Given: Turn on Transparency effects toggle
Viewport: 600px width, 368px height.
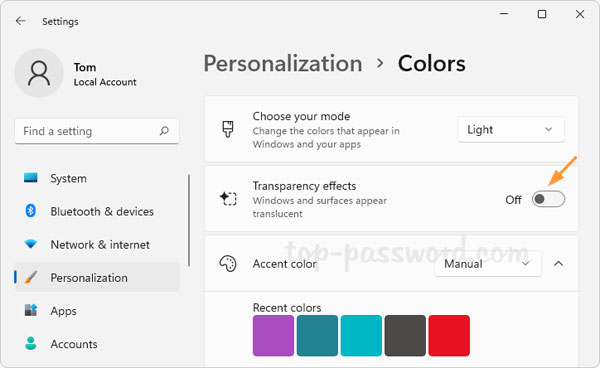Looking at the screenshot, I should pyautogui.click(x=548, y=199).
